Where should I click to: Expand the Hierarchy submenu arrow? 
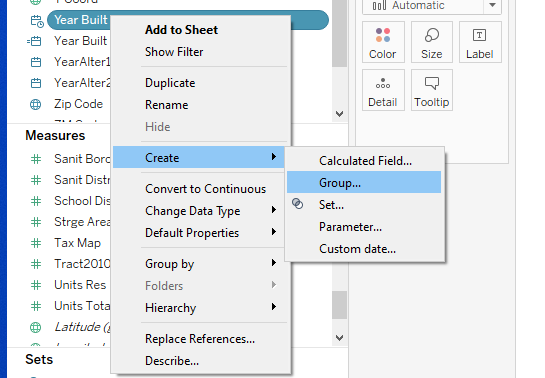(x=274, y=307)
